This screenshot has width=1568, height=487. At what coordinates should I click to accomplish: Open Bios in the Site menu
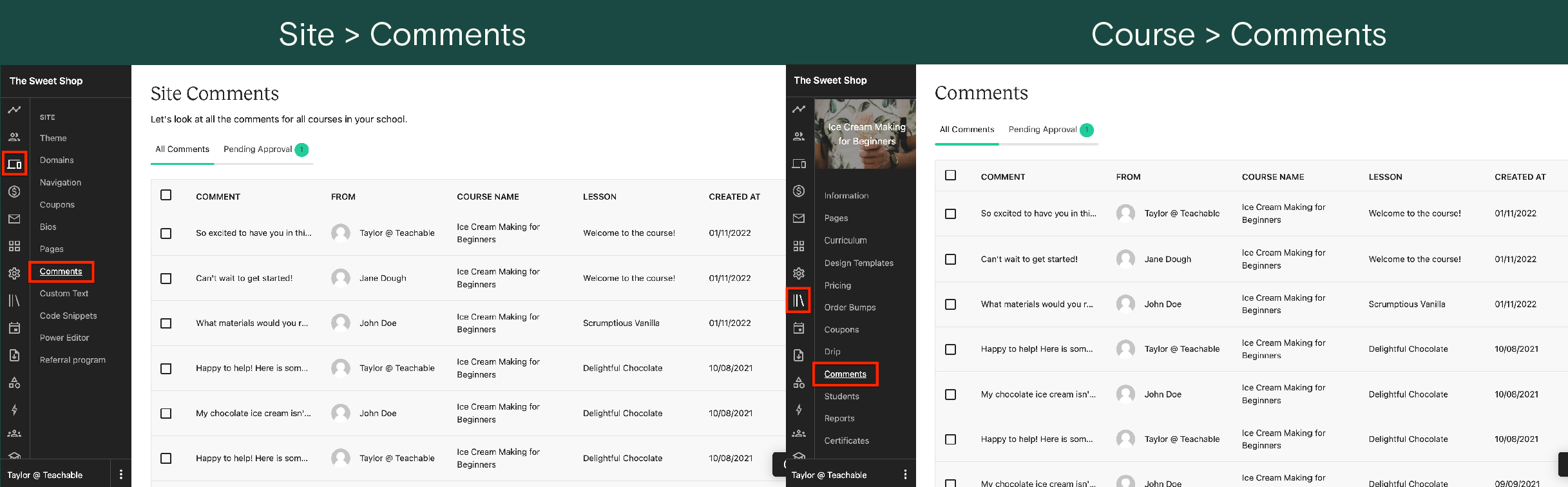48,227
